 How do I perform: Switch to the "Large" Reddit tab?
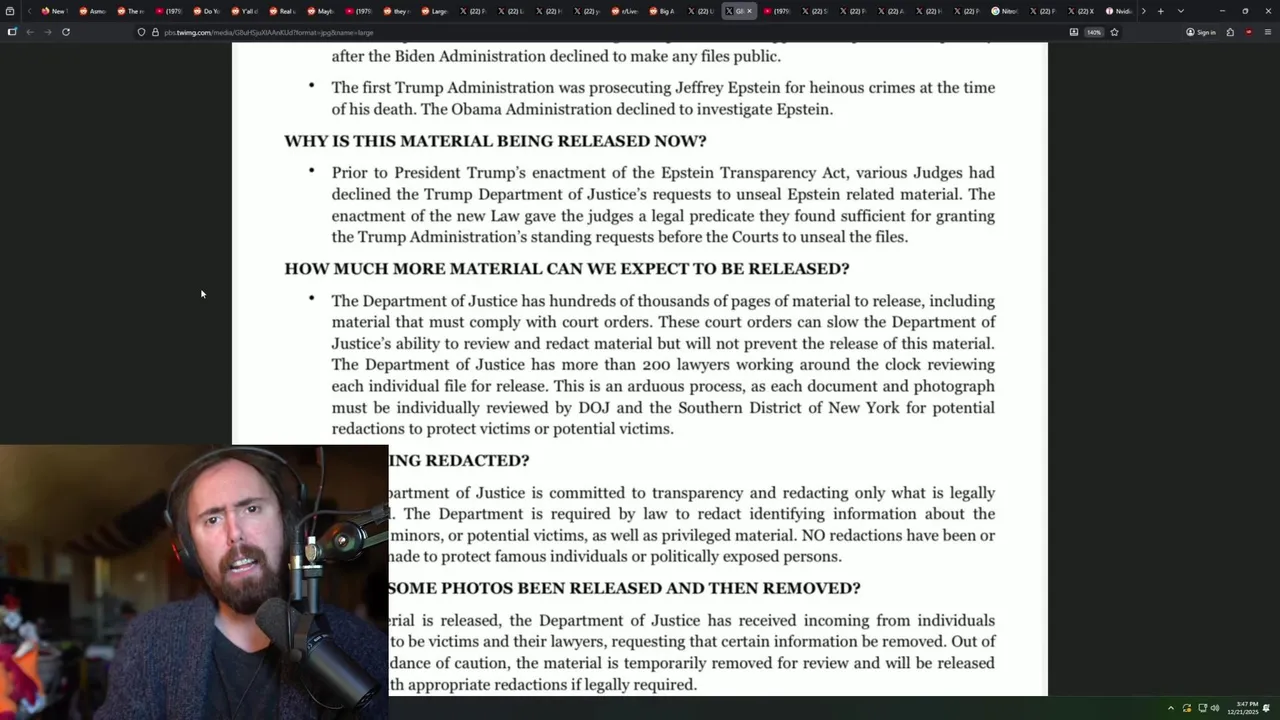pos(434,11)
